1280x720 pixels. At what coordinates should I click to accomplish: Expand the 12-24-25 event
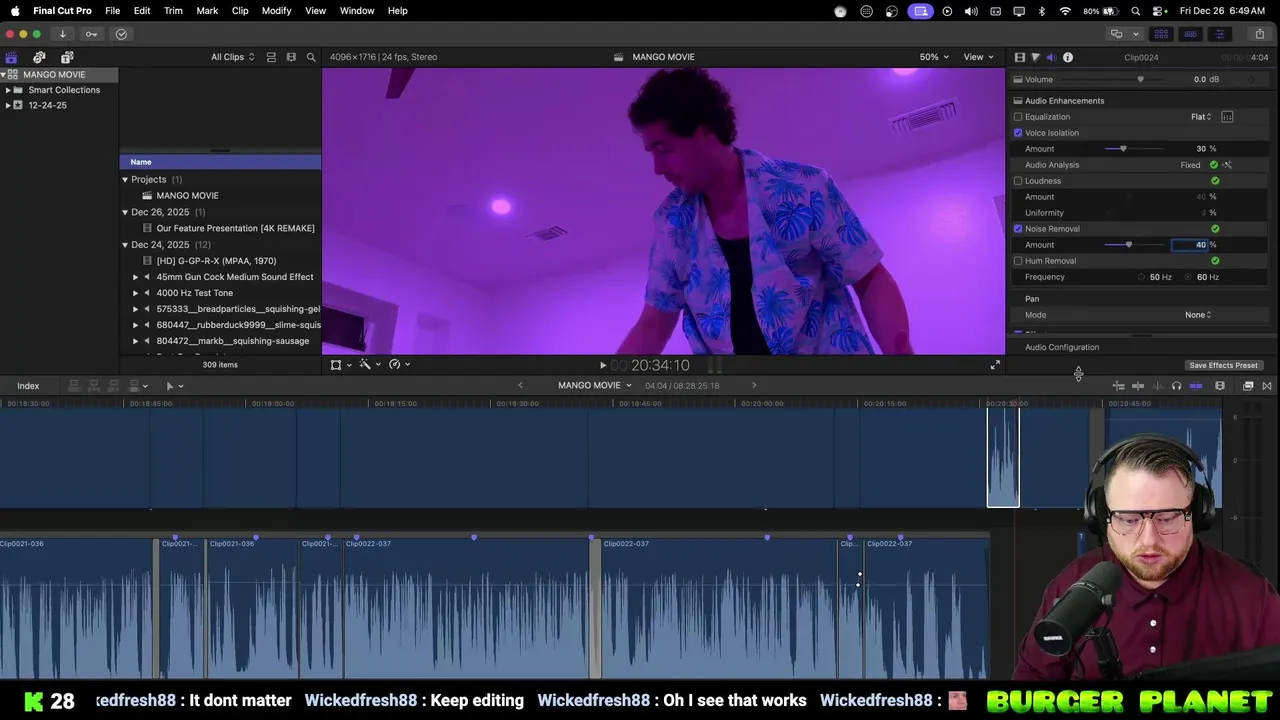(8, 105)
